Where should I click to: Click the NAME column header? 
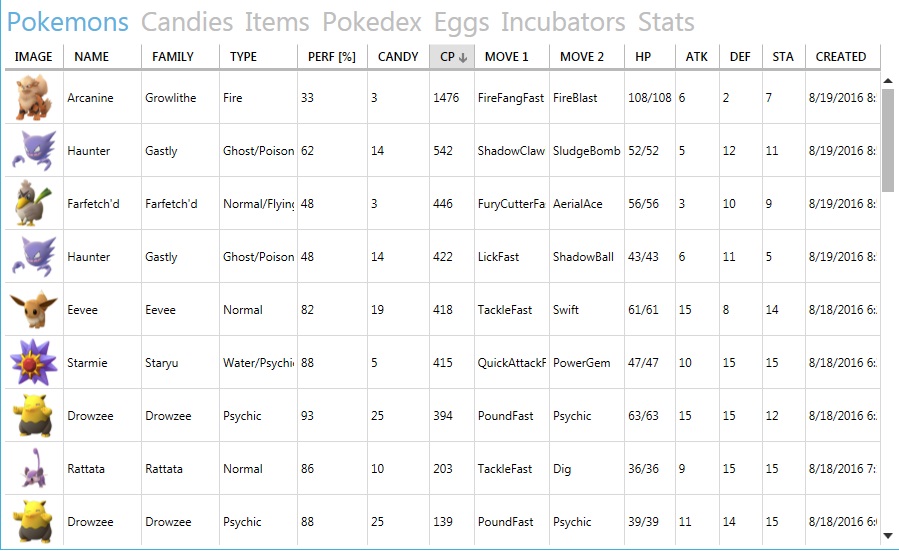(102, 57)
